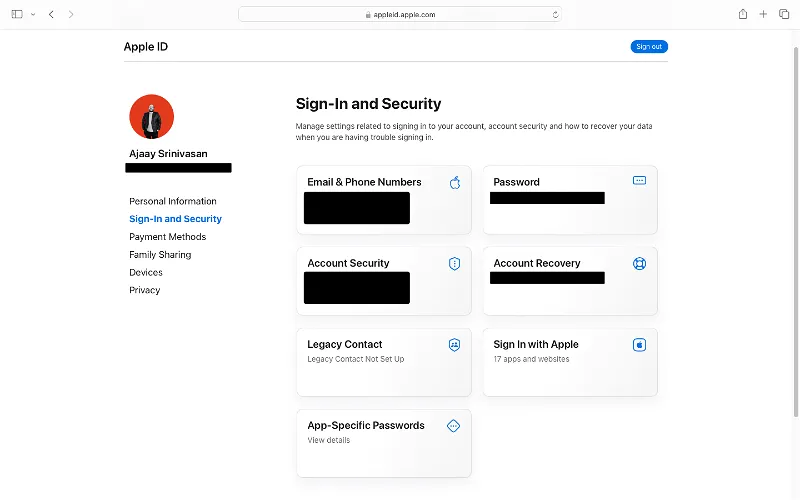800x500 pixels.
Task: Show the tab overview icon
Action: pyautogui.click(x=784, y=14)
